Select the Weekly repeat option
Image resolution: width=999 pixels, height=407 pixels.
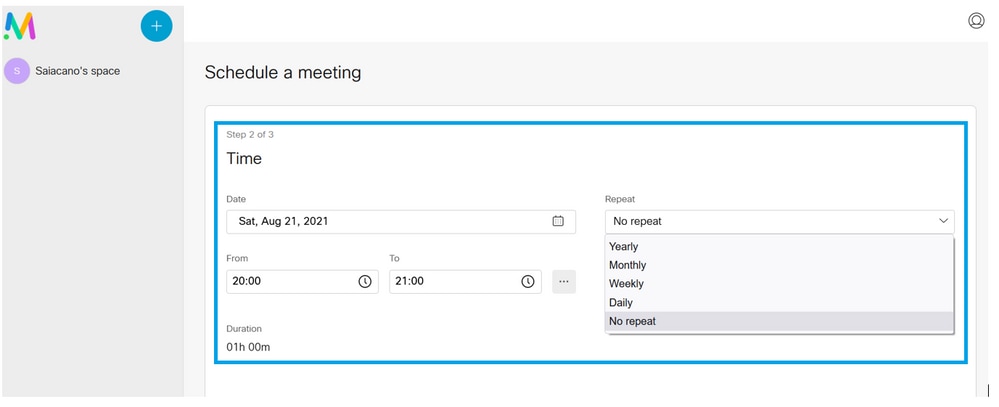(x=626, y=284)
